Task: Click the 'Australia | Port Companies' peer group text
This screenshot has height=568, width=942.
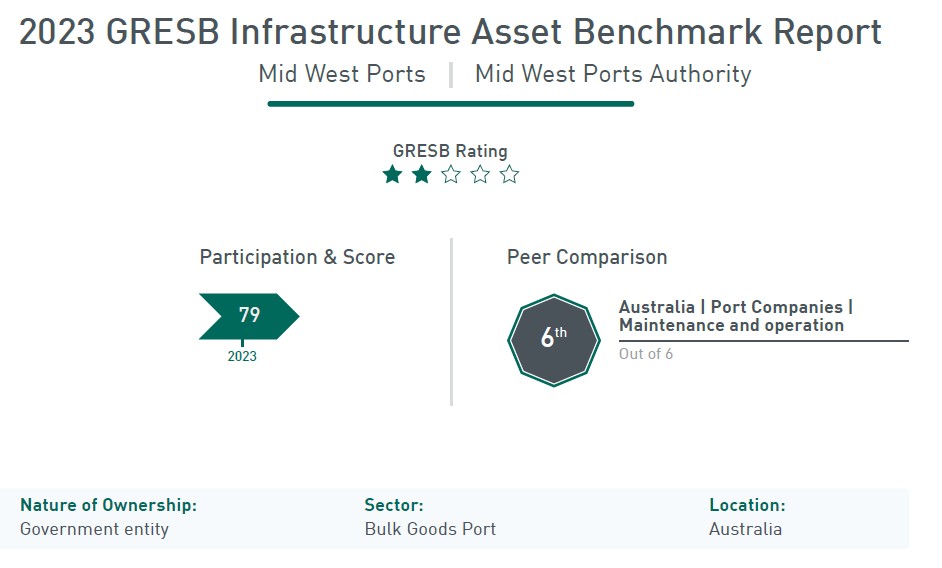Action: pos(736,316)
